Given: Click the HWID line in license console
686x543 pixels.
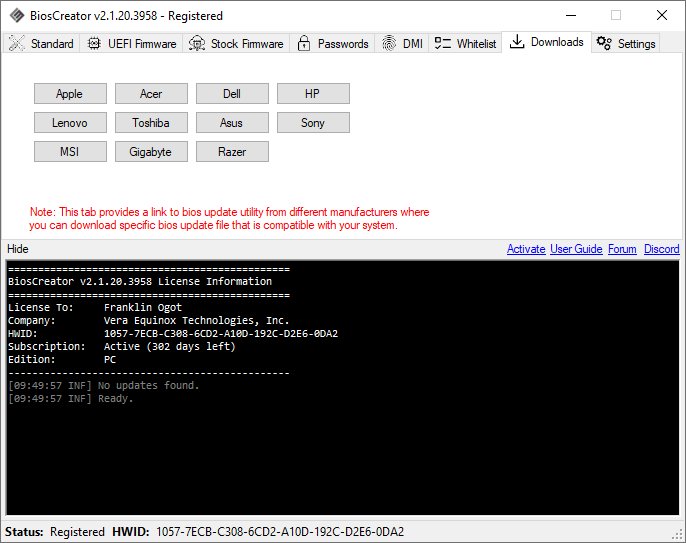Looking at the screenshot, I should click(173, 333).
